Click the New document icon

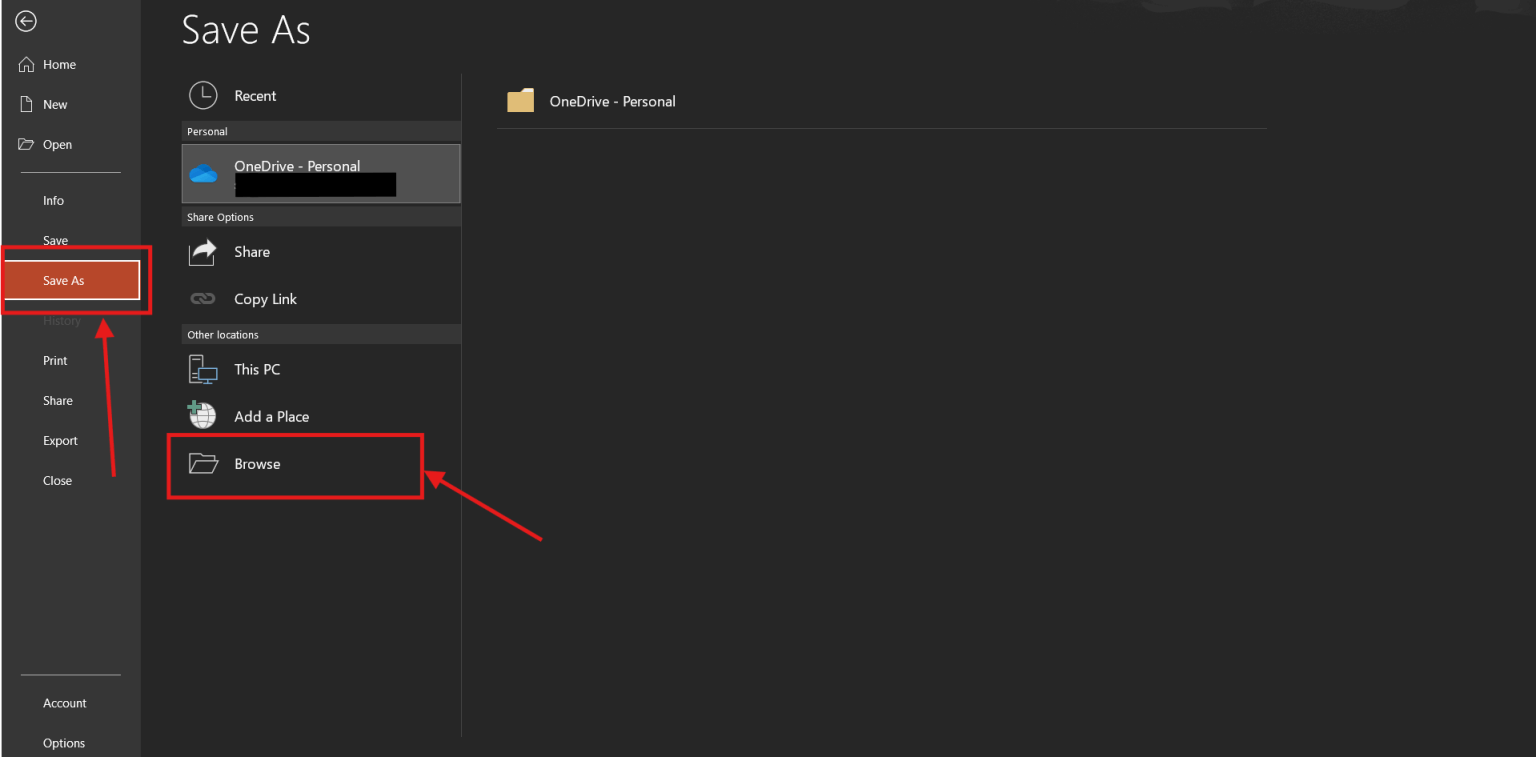point(26,103)
